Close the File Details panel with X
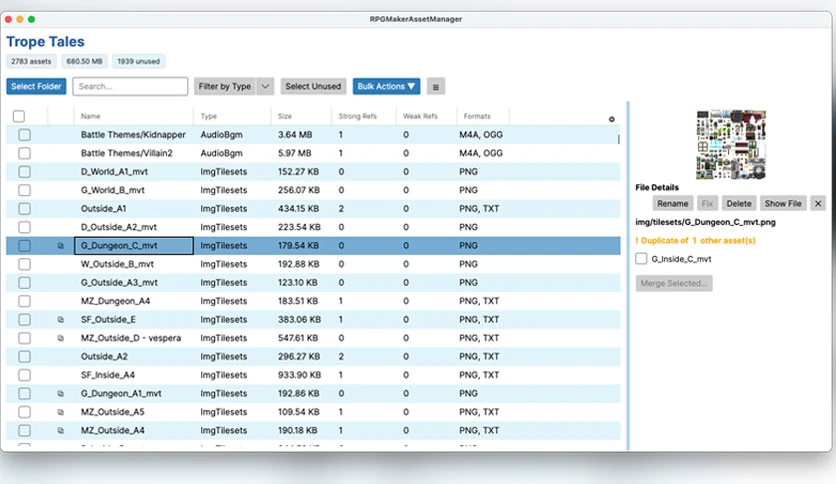836x484 pixels. (818, 204)
